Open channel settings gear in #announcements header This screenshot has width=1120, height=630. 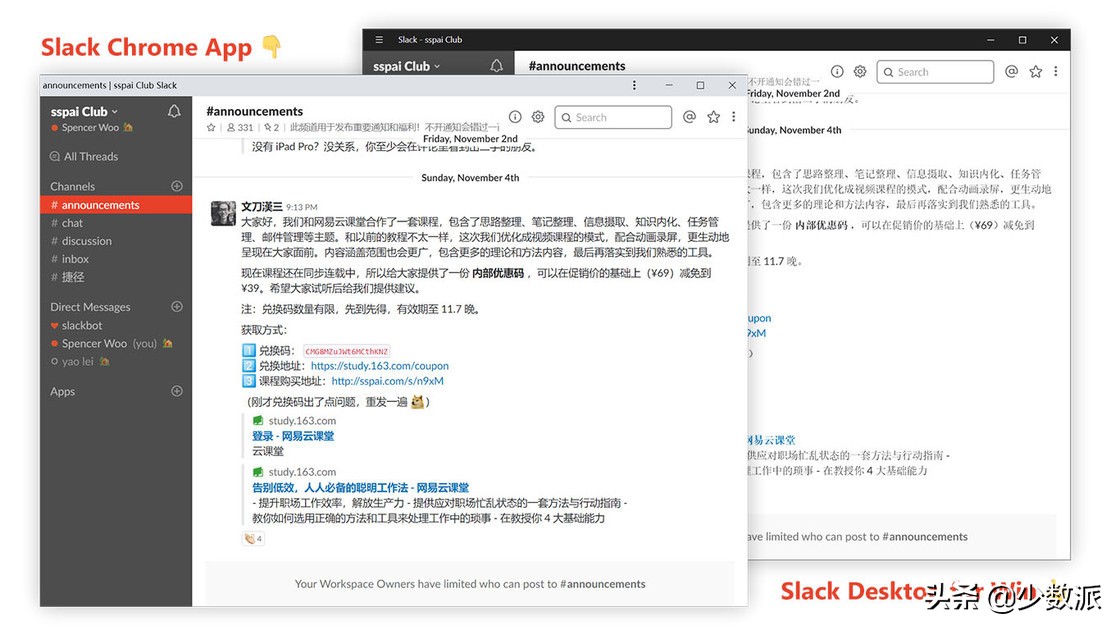point(538,117)
